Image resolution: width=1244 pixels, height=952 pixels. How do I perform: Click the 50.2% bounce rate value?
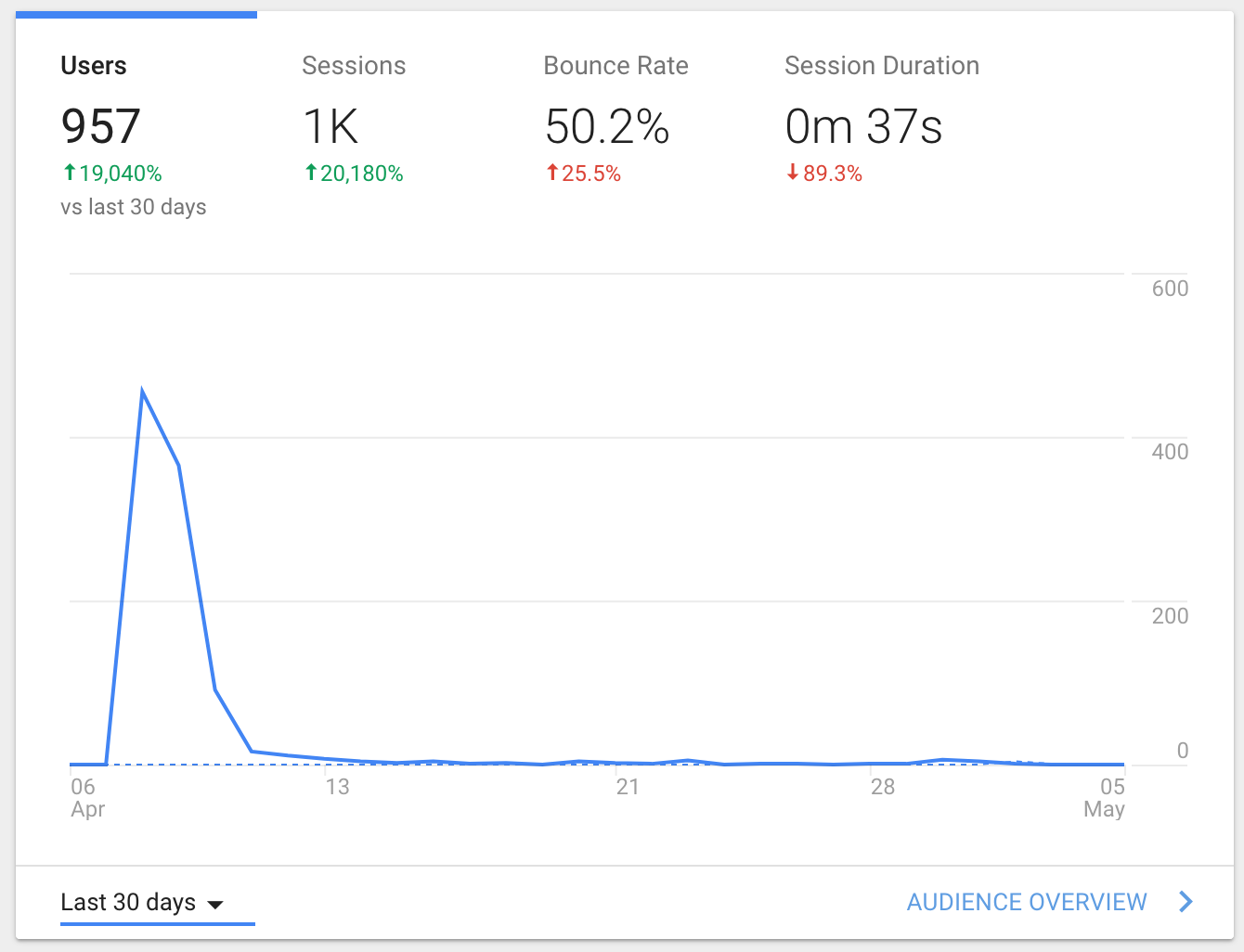[607, 127]
